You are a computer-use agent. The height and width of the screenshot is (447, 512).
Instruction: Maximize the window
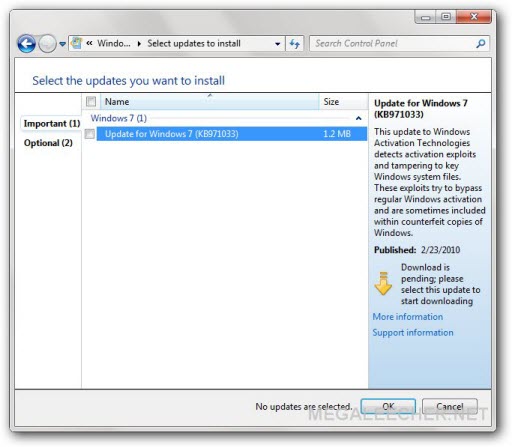446,17
